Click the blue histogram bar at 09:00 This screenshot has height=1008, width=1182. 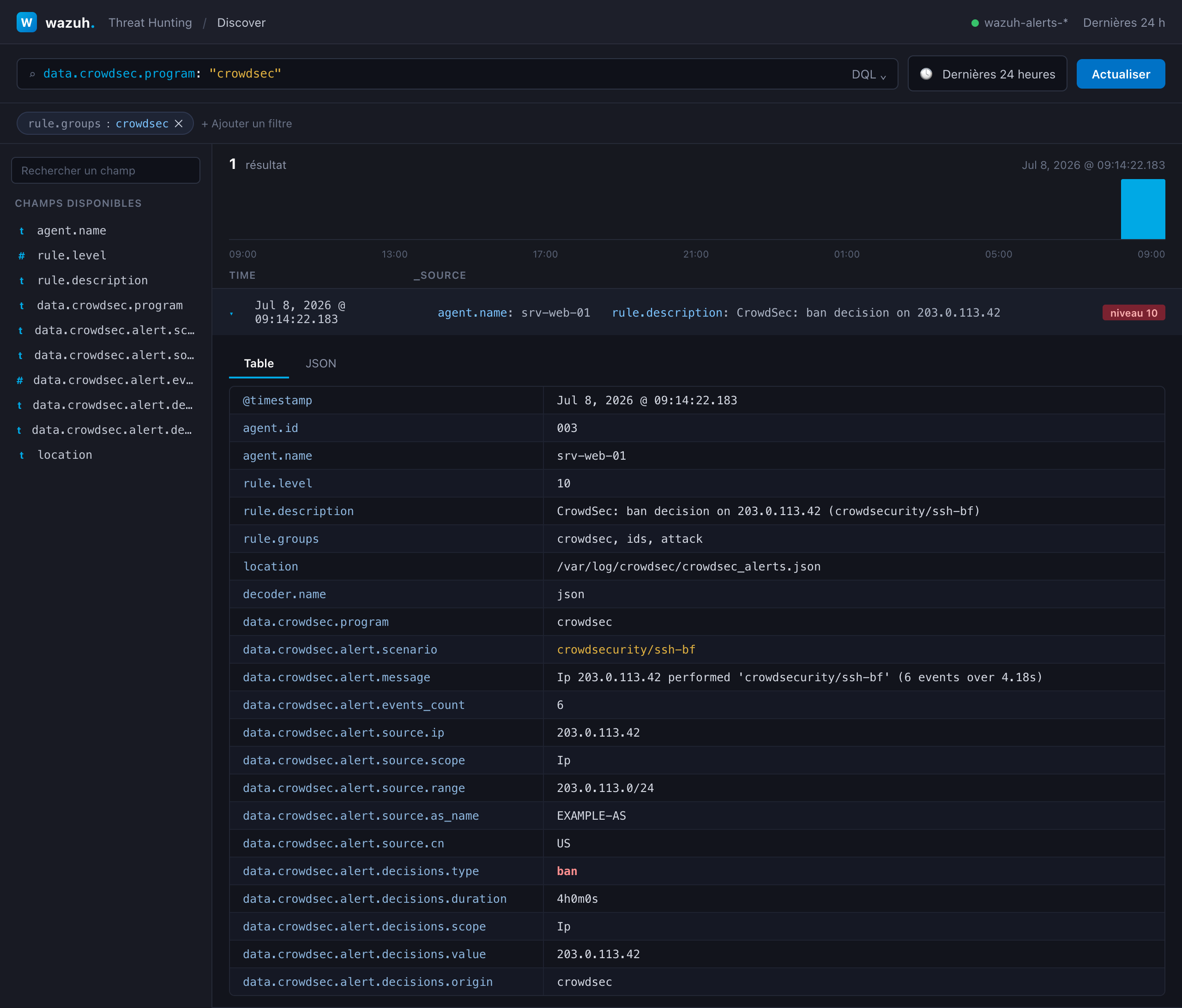pos(1143,209)
